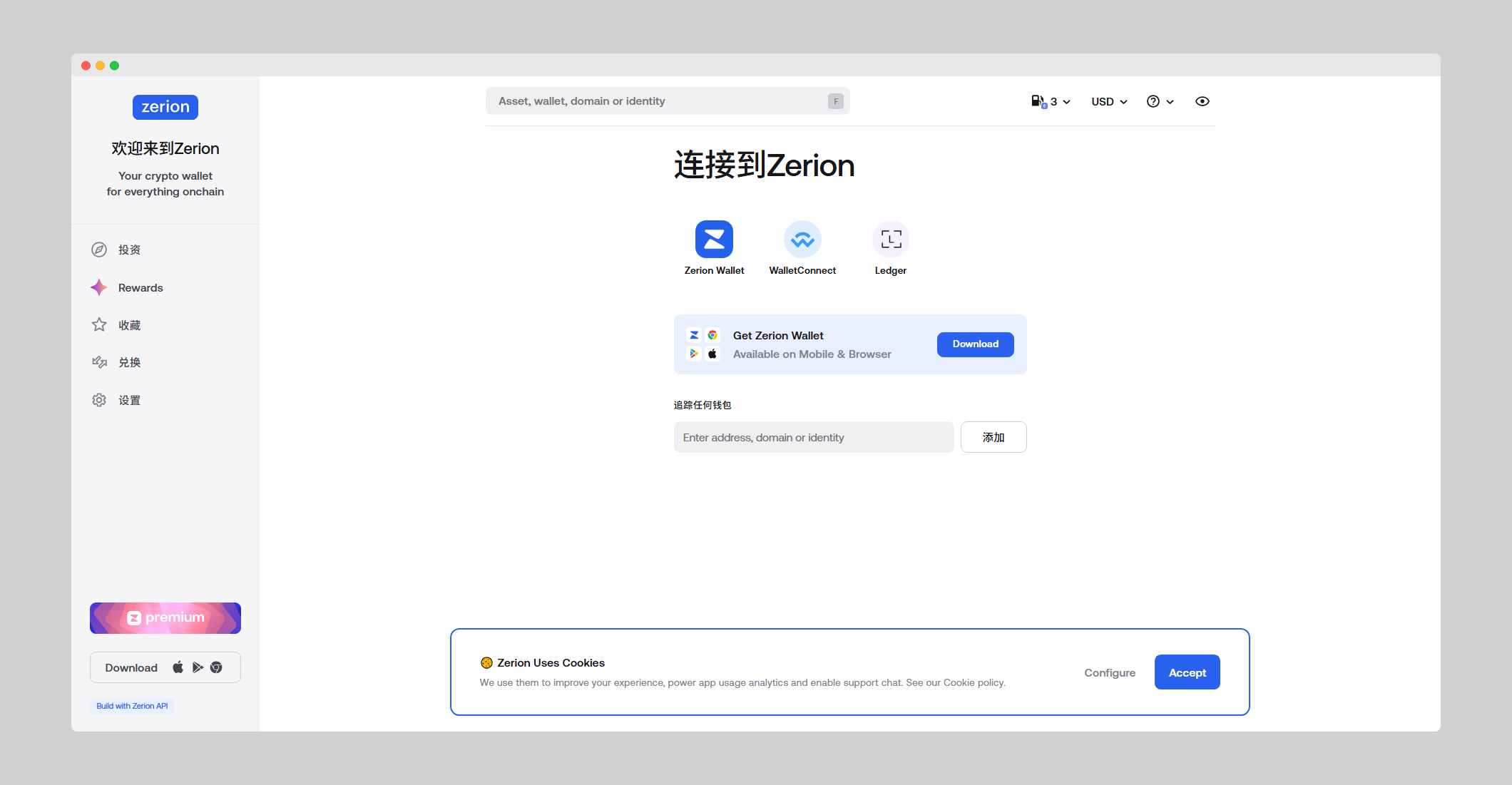Click the compass icon for 投资

coord(99,250)
